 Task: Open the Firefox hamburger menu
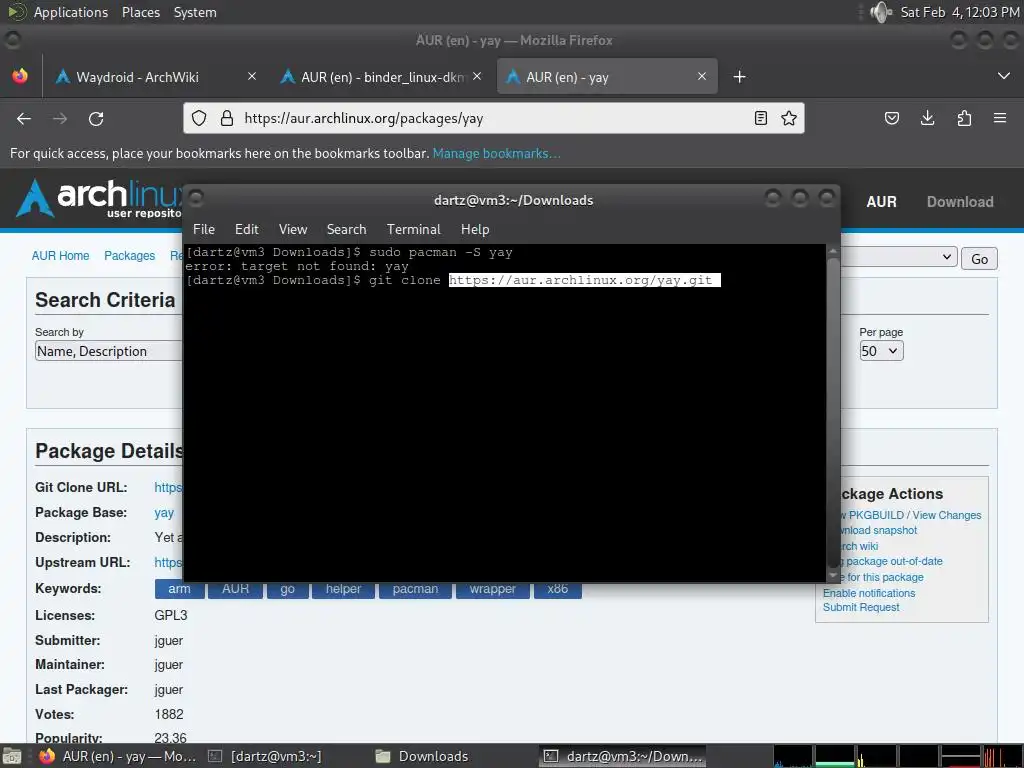click(x=1000, y=118)
